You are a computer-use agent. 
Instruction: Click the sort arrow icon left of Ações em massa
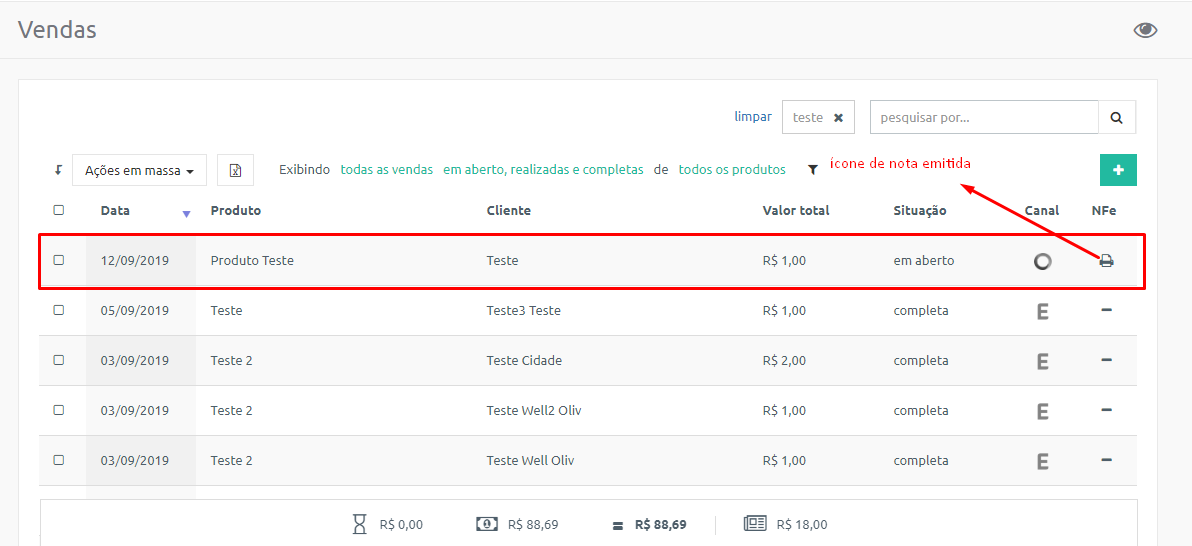58,170
